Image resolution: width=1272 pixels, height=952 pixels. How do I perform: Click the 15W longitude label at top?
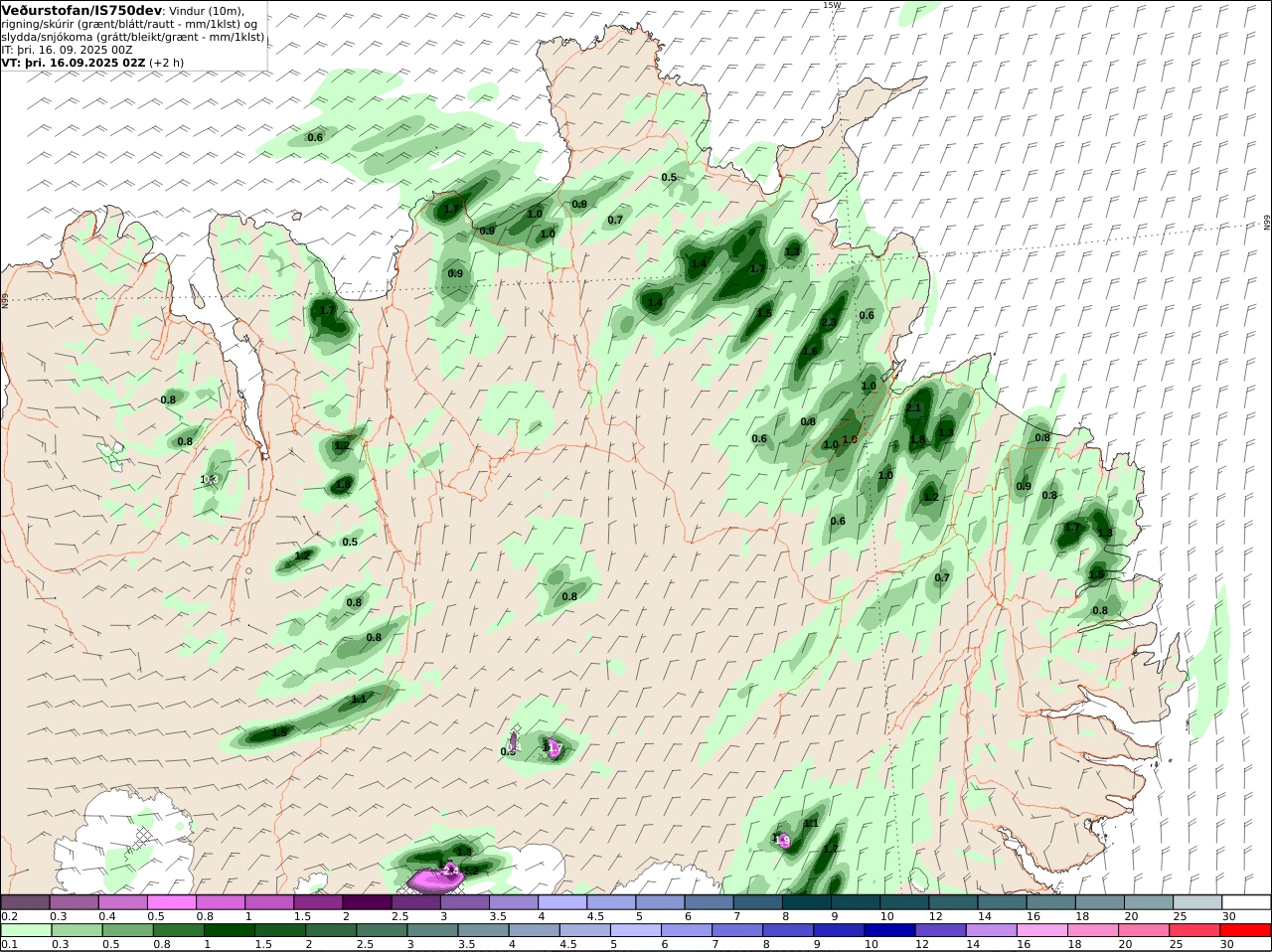pyautogui.click(x=832, y=5)
